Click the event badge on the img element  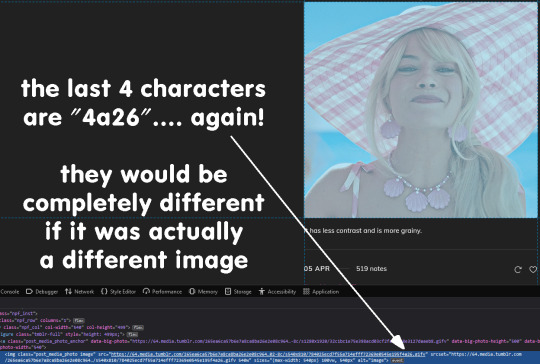tap(397, 361)
